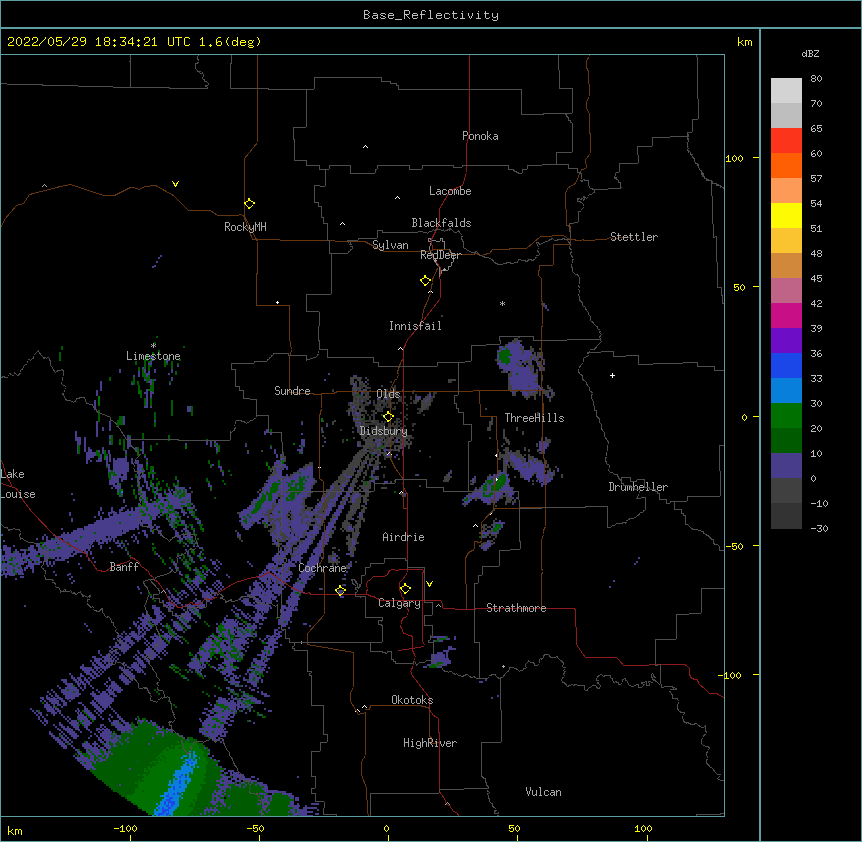Click the yellow station marker south of Cochrane

[340, 591]
